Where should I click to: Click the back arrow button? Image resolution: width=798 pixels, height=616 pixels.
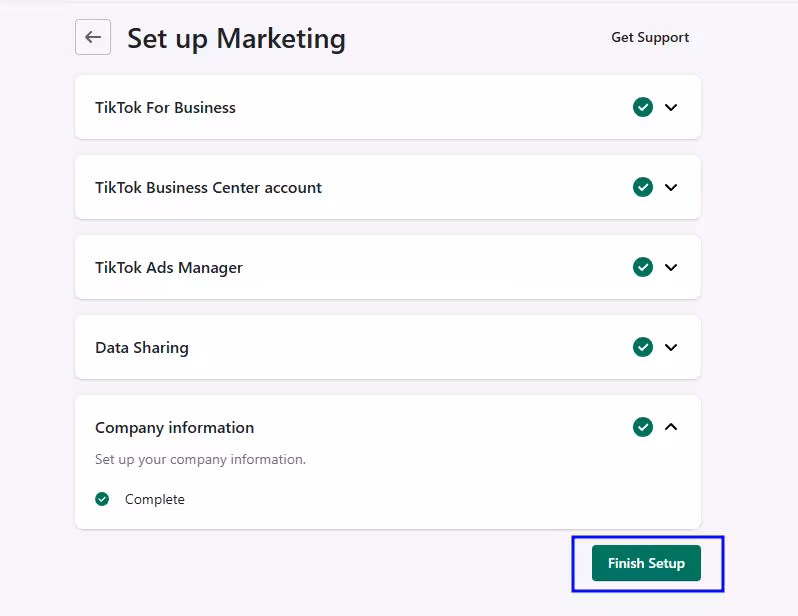[x=93, y=37]
